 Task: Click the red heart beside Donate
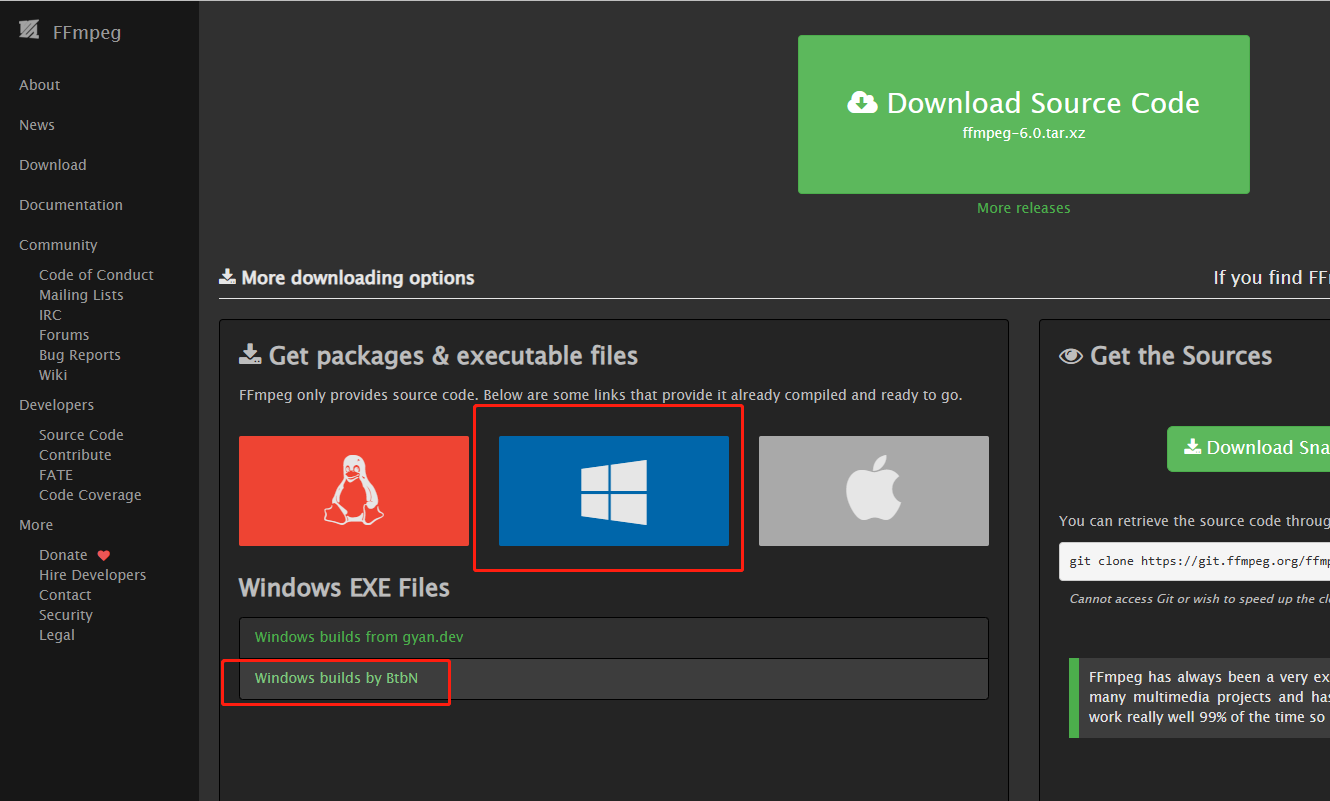tap(103, 555)
